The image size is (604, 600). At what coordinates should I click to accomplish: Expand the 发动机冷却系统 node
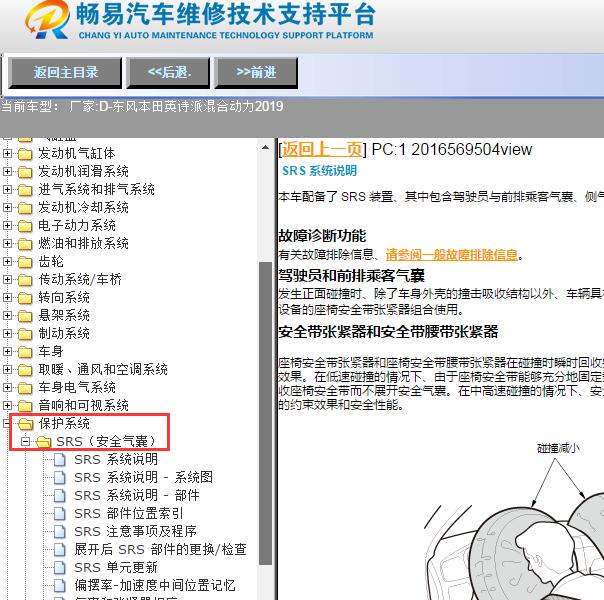tap(7, 207)
